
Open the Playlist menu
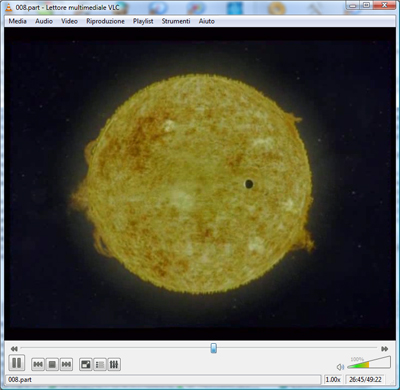point(143,21)
